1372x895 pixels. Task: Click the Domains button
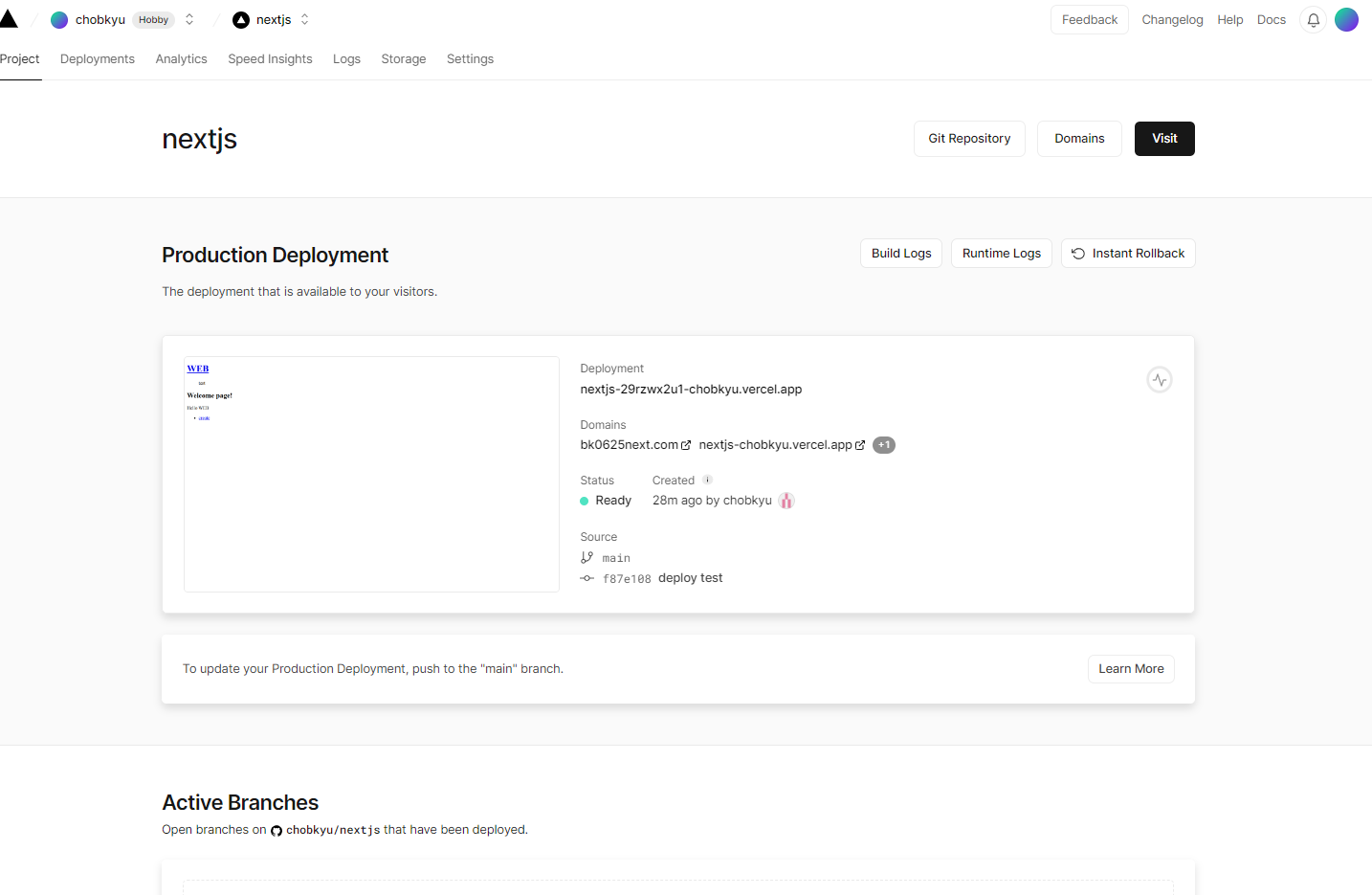(1079, 139)
